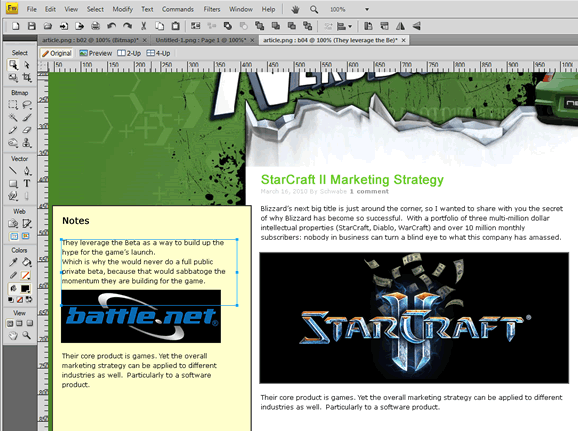Viewport: 578px width, 431px height.
Task: Select the Zoom tool in the Tools panel
Action: [27, 336]
